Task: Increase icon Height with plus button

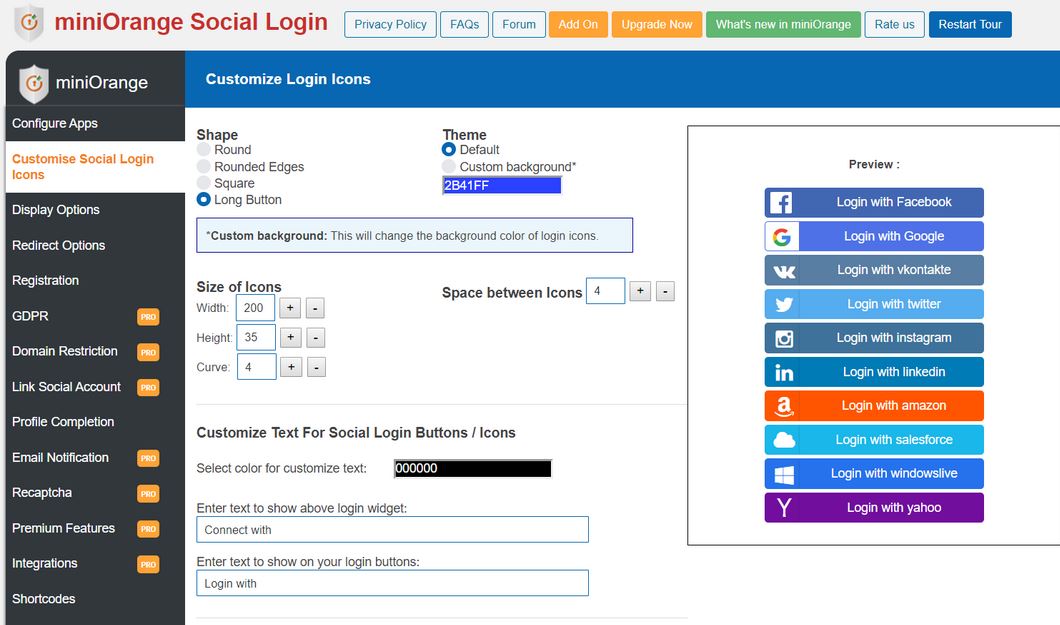Action: point(291,337)
